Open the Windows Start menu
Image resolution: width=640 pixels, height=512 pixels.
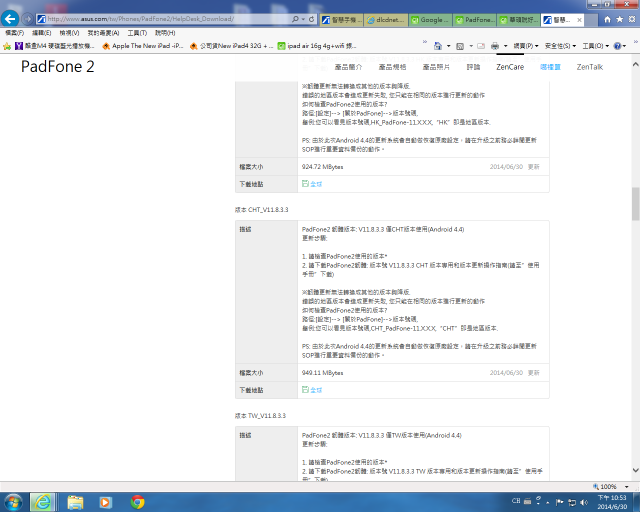[x=13, y=502]
